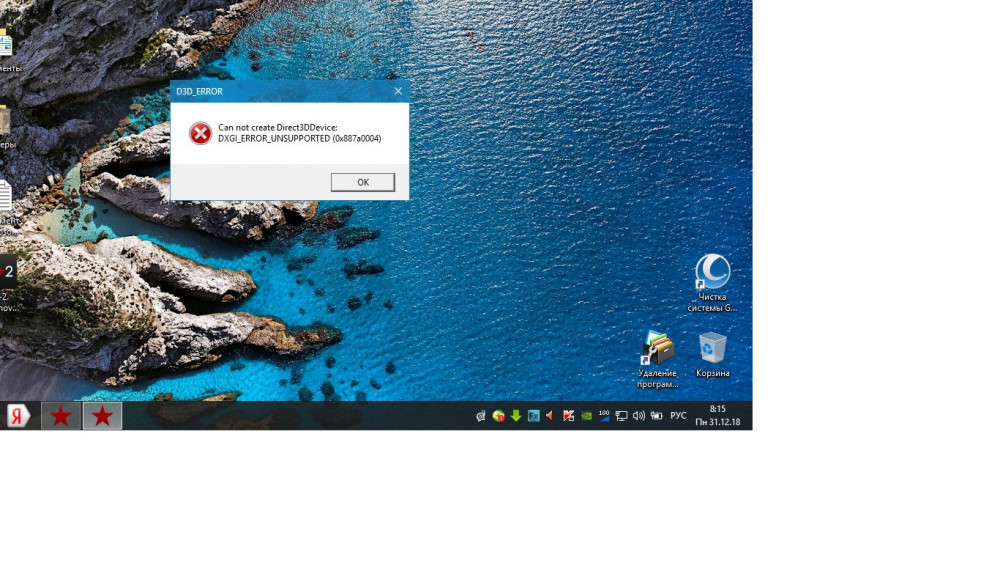
Task: Click the red speaker tray icon
Action: 550,416
